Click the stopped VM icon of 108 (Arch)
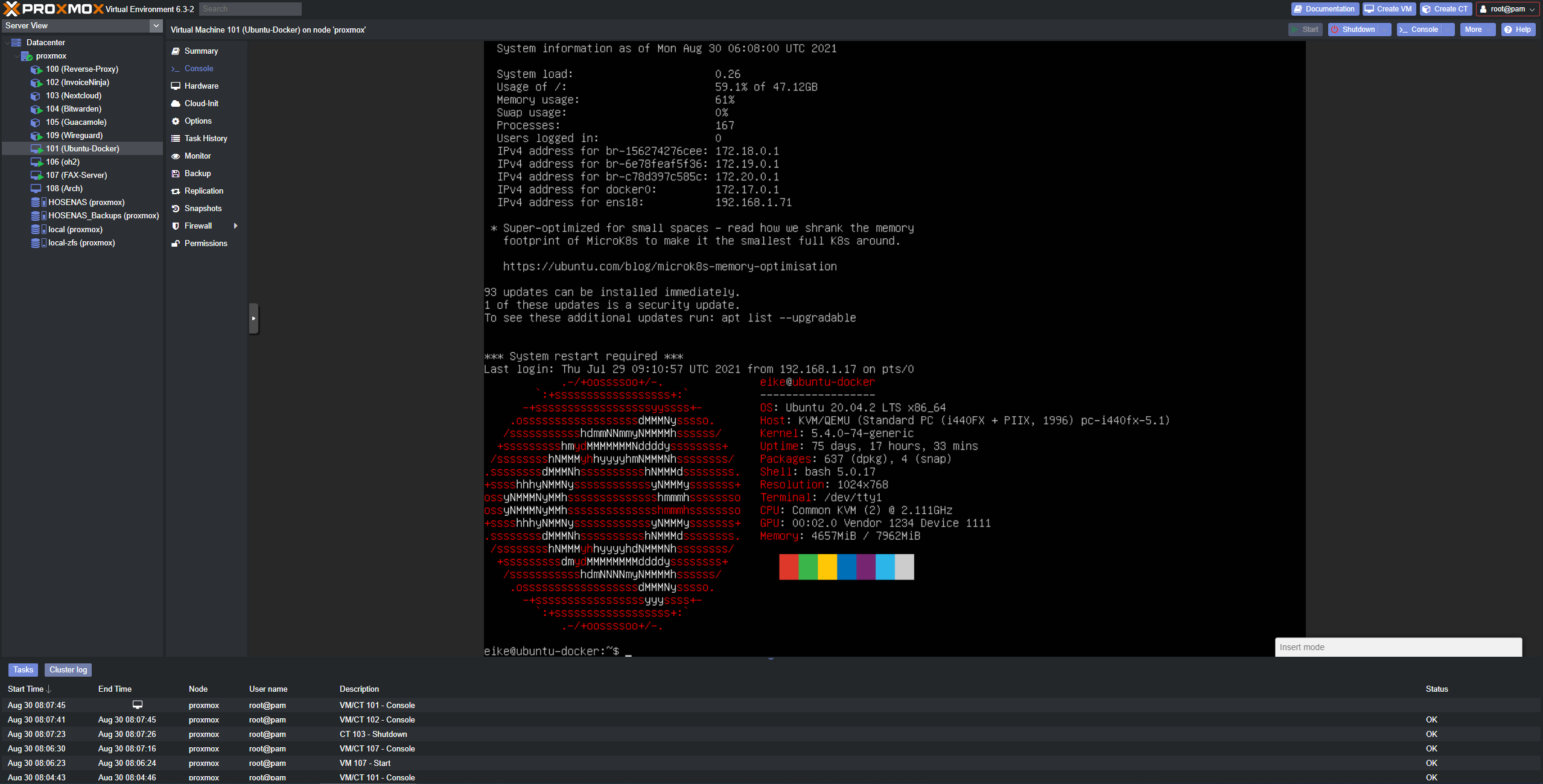The image size is (1543, 784). 36,189
